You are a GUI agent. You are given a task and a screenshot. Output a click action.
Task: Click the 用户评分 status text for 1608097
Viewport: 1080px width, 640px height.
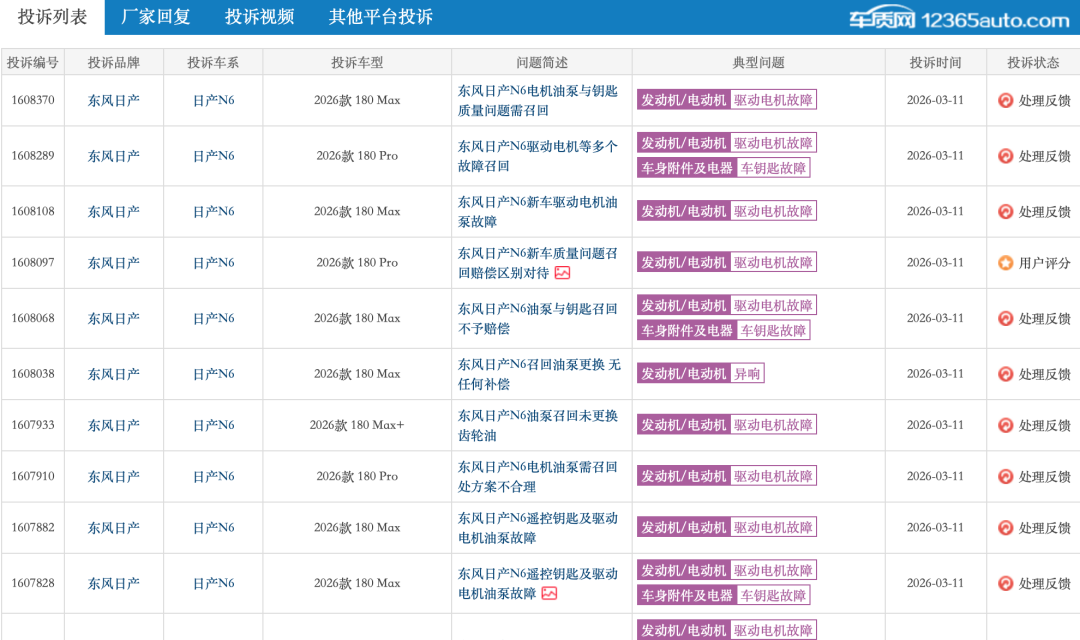tap(1044, 263)
